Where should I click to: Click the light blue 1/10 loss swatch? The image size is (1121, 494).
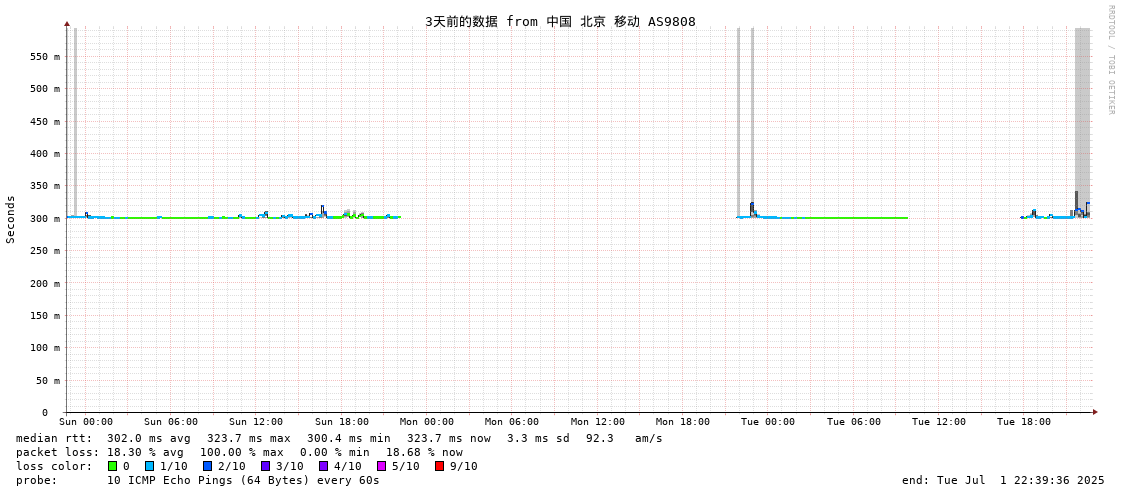pyautogui.click(x=149, y=466)
